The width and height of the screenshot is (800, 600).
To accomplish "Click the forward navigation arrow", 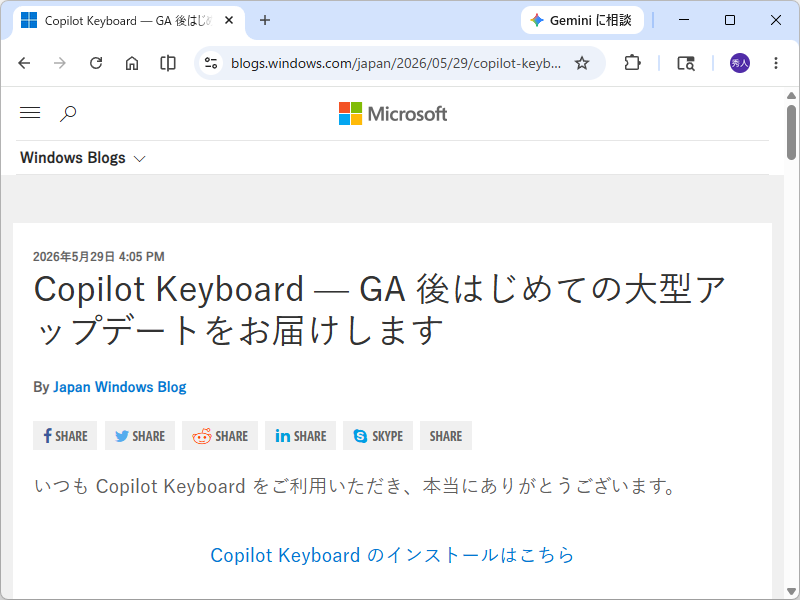I will pyautogui.click(x=60, y=63).
